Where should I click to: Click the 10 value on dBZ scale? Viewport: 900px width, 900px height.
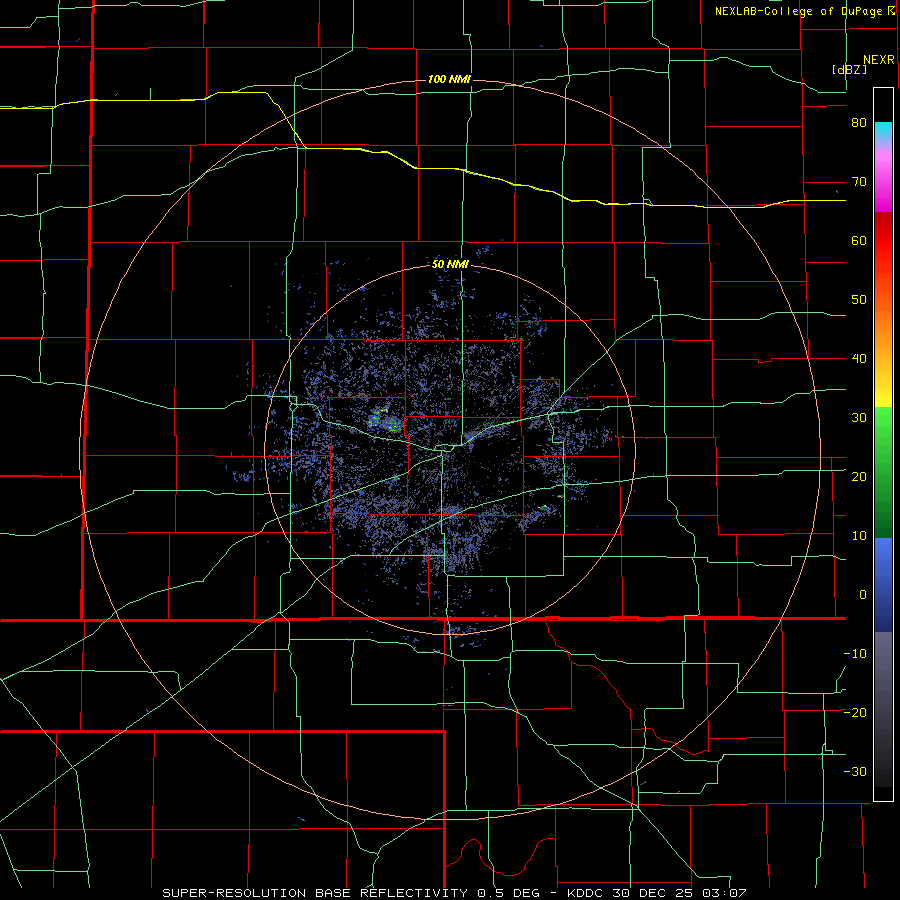[859, 536]
